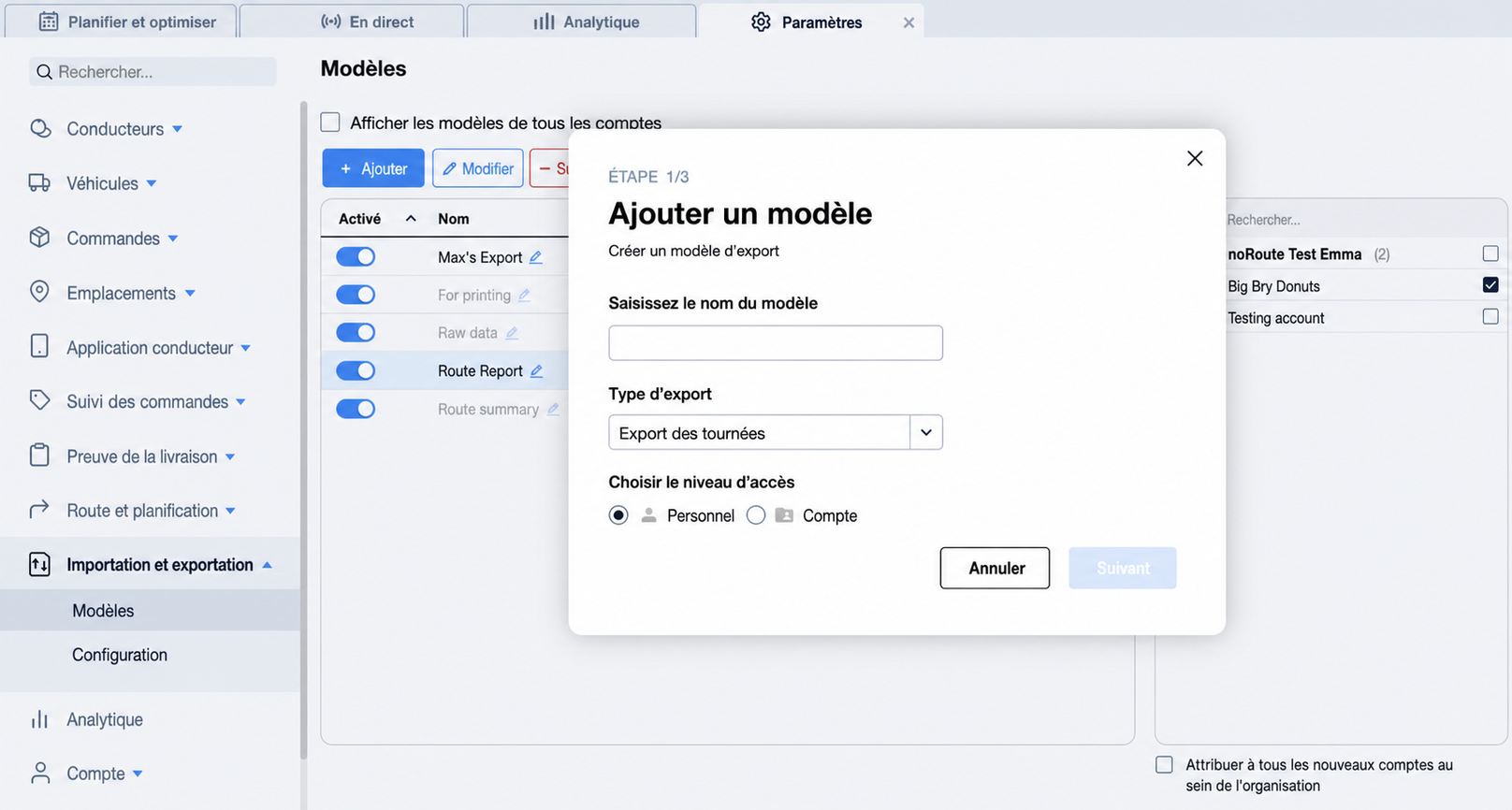Click the live broadcast icon on En direct tab

pos(330,22)
